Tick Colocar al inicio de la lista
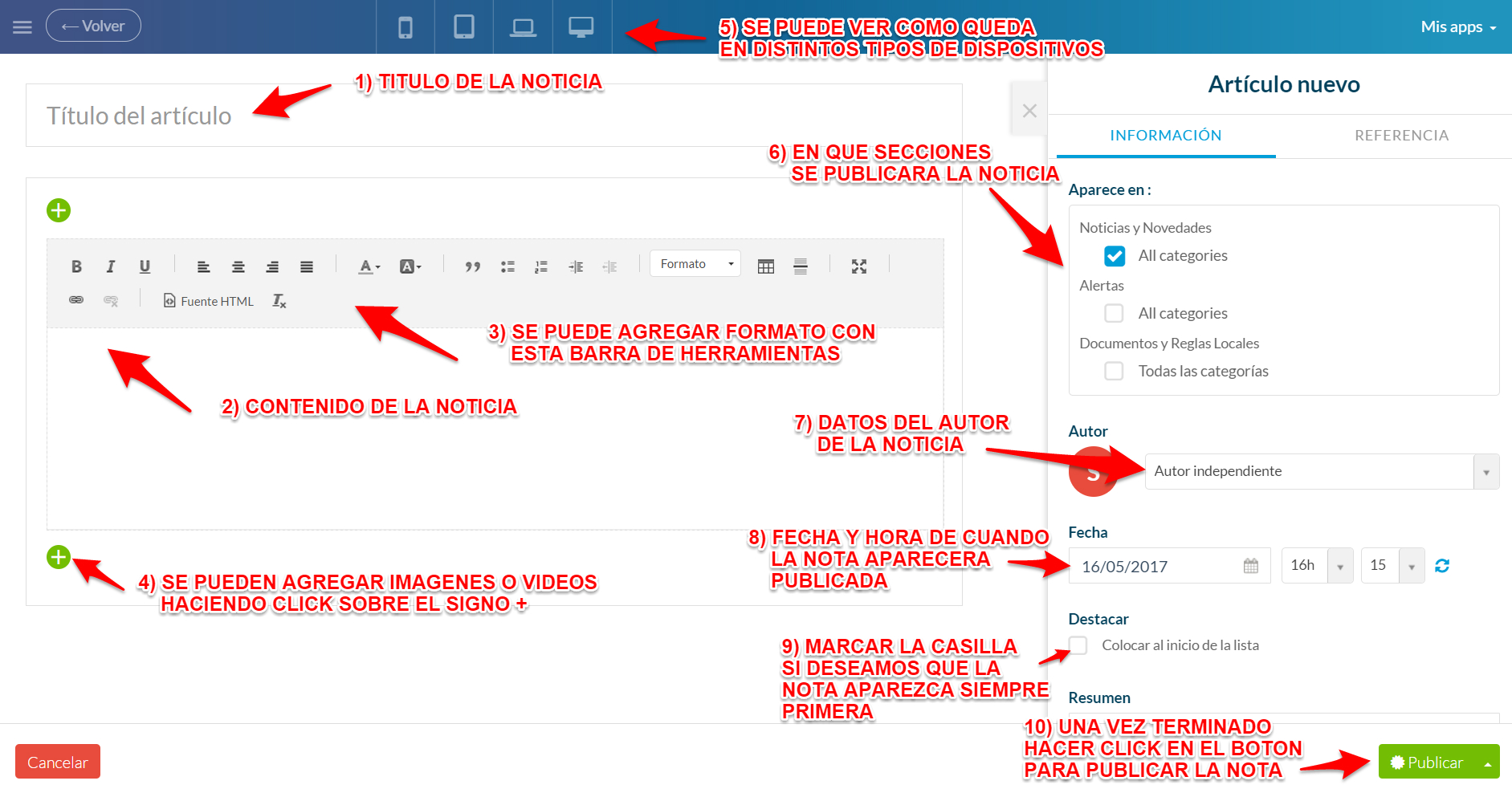 (x=1078, y=645)
